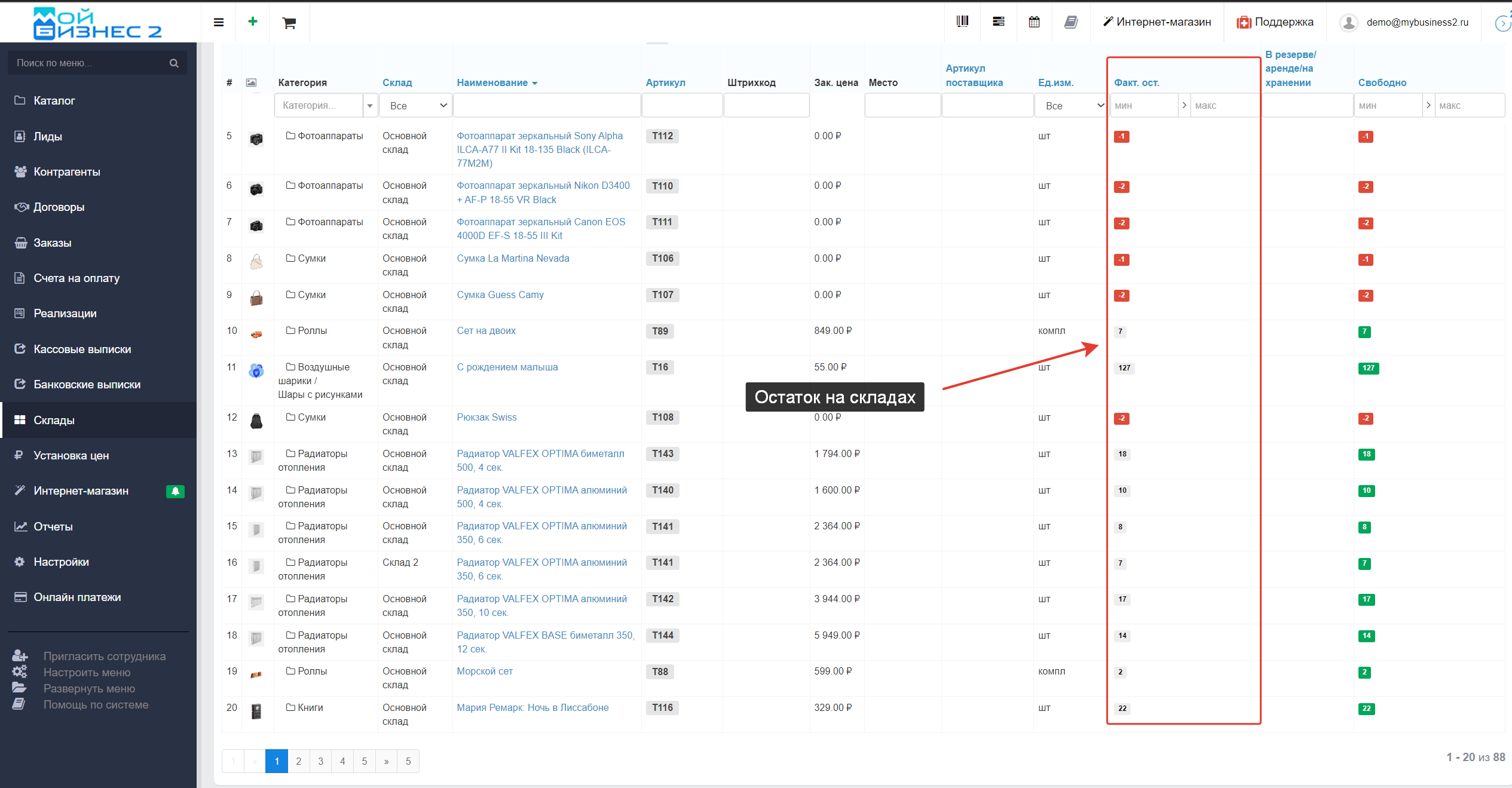Open the Ед.изм. filter dropdown
This screenshot has height=788, width=1512.
[1070, 106]
